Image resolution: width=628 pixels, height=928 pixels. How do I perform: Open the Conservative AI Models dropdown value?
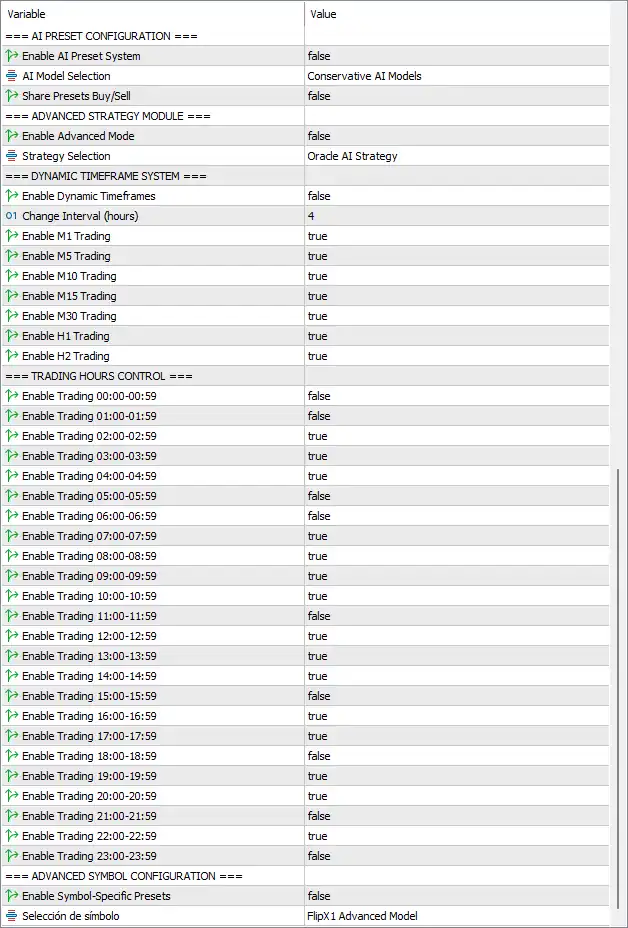click(456, 76)
